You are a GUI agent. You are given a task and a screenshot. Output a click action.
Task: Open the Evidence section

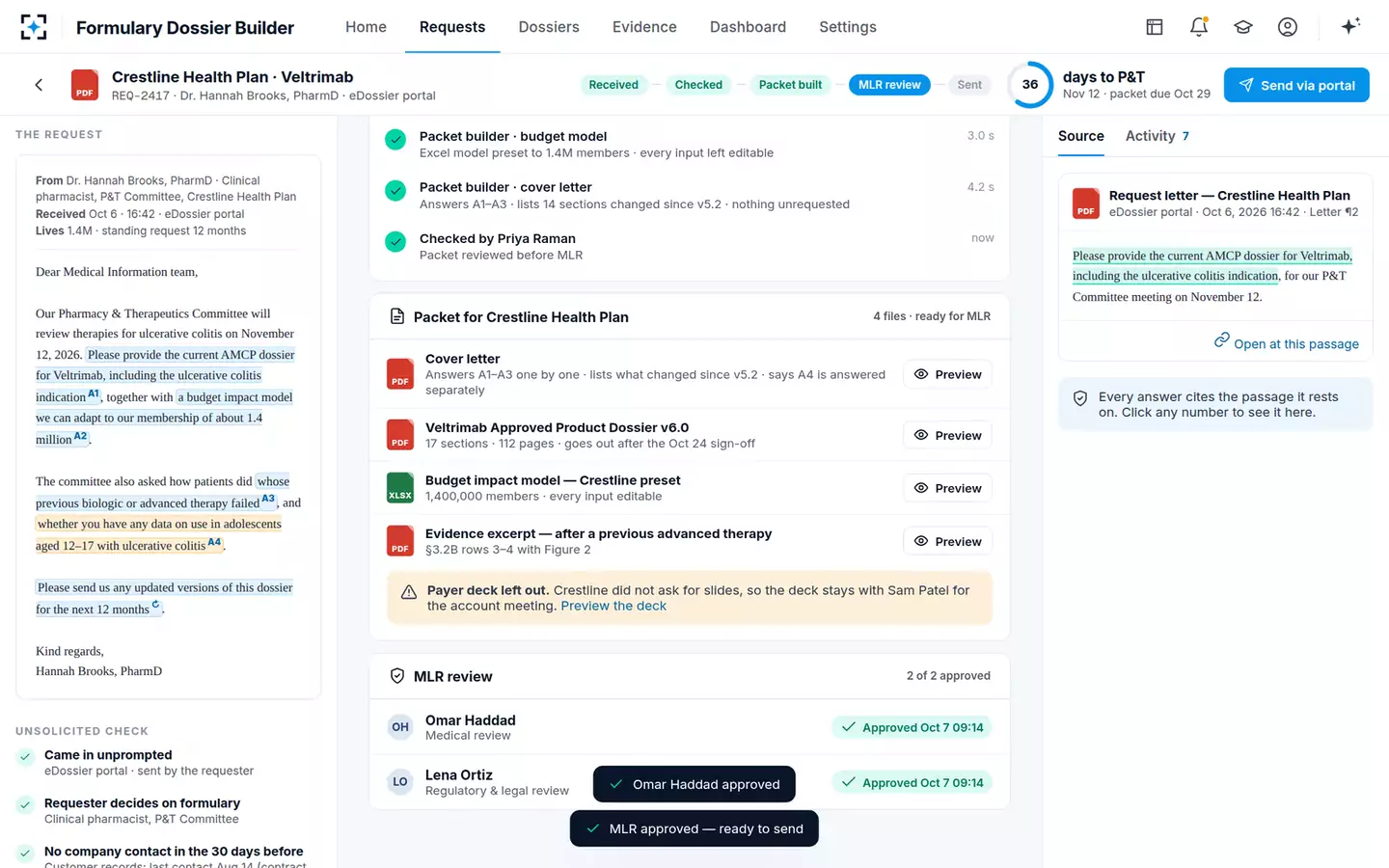(644, 27)
